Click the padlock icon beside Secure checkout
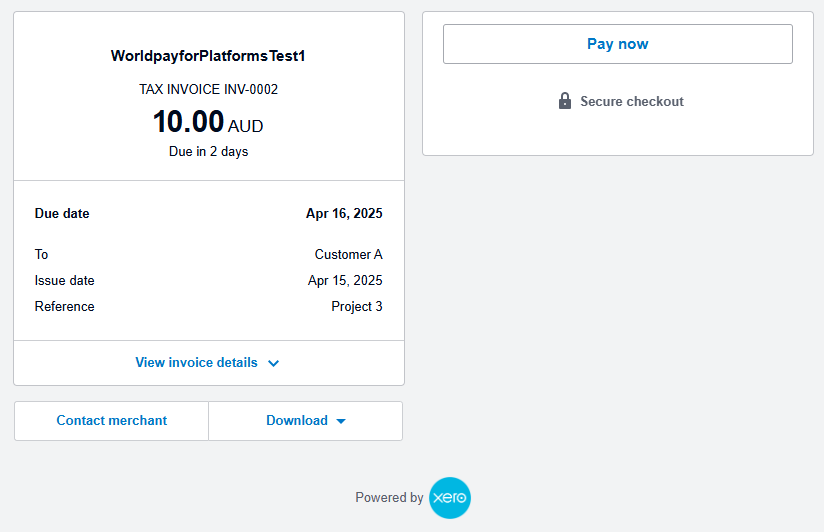The height and width of the screenshot is (532, 824). (565, 101)
